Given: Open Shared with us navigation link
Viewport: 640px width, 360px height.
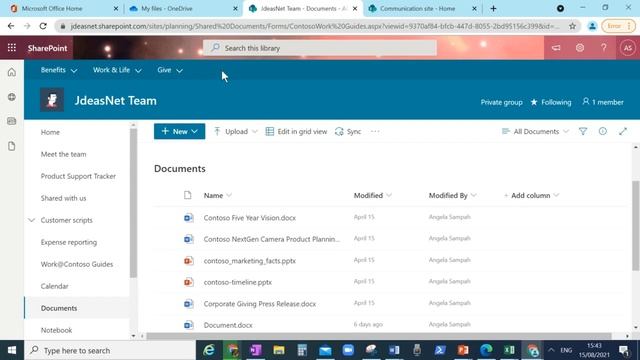Looking at the screenshot, I should tap(63, 198).
